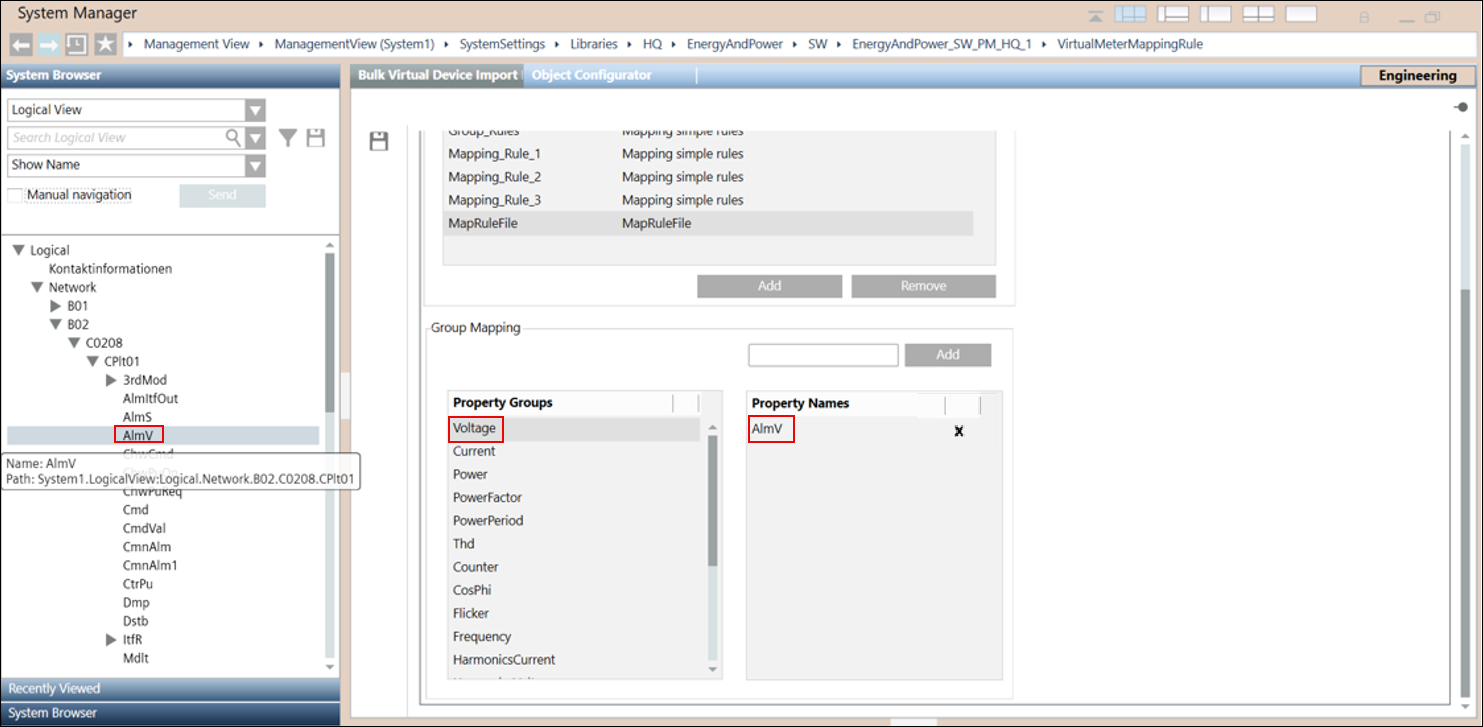The height and width of the screenshot is (727, 1483).
Task: Open the navigation history icon
Action: click(76, 45)
